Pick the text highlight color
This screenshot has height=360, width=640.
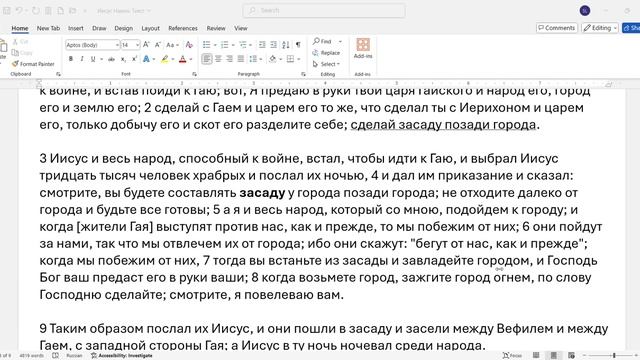click(164, 59)
